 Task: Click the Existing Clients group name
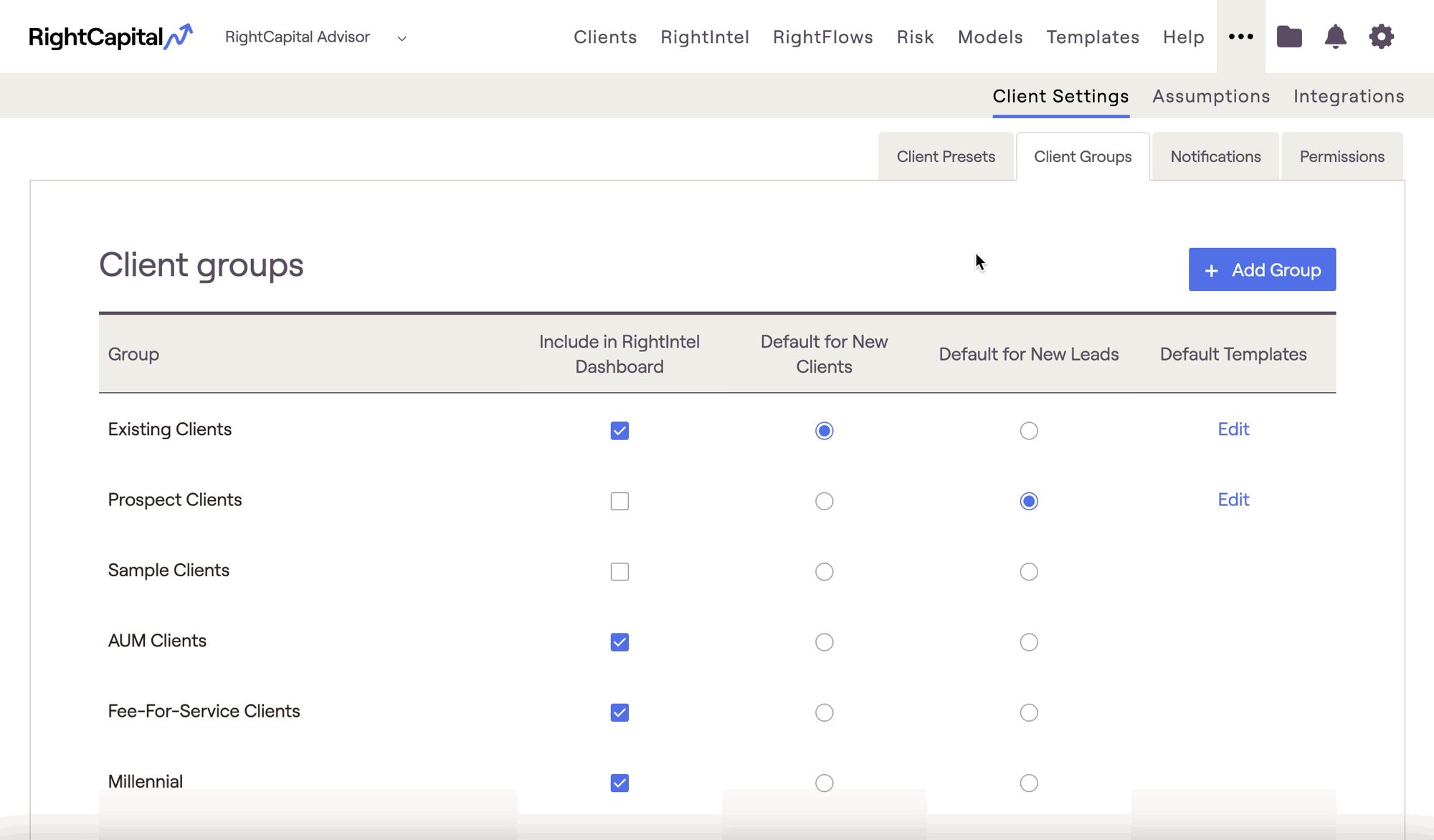point(170,429)
